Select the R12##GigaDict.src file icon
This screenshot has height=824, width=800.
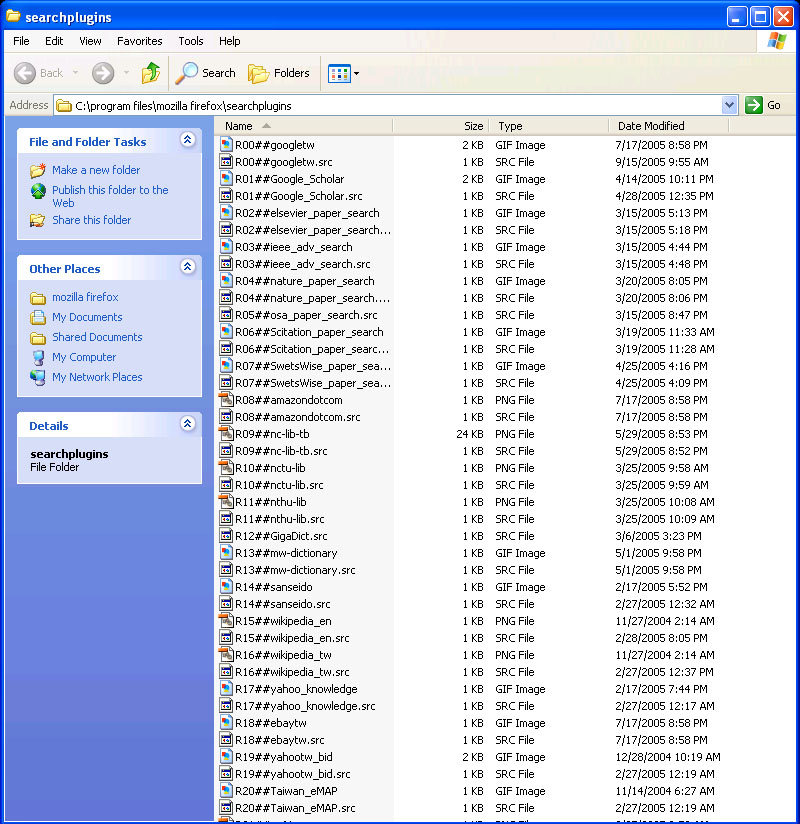(227, 536)
